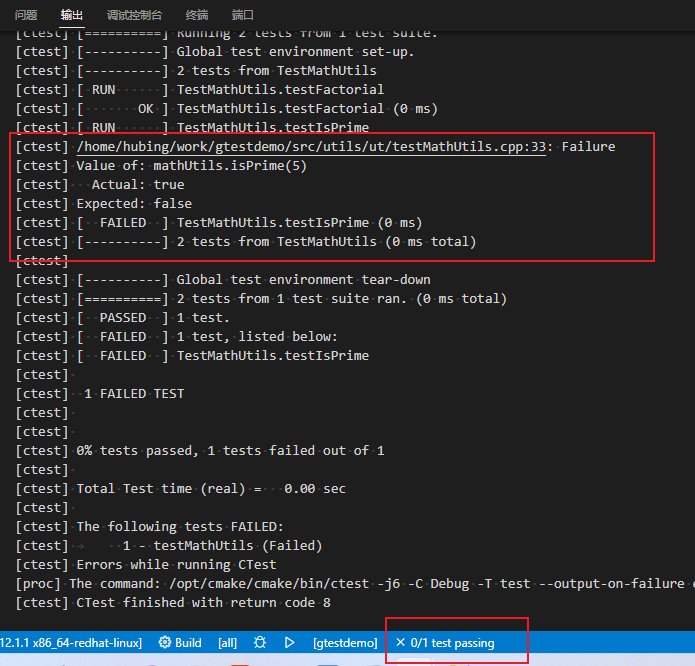Click '2 tests from TestMathUtils (0 ms total)' line
The width and height of the screenshot is (695, 666).
(246, 242)
